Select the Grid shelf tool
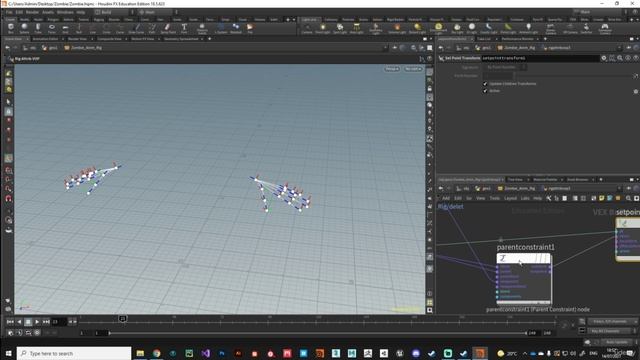This screenshot has width=640, height=360. (x=65, y=28)
